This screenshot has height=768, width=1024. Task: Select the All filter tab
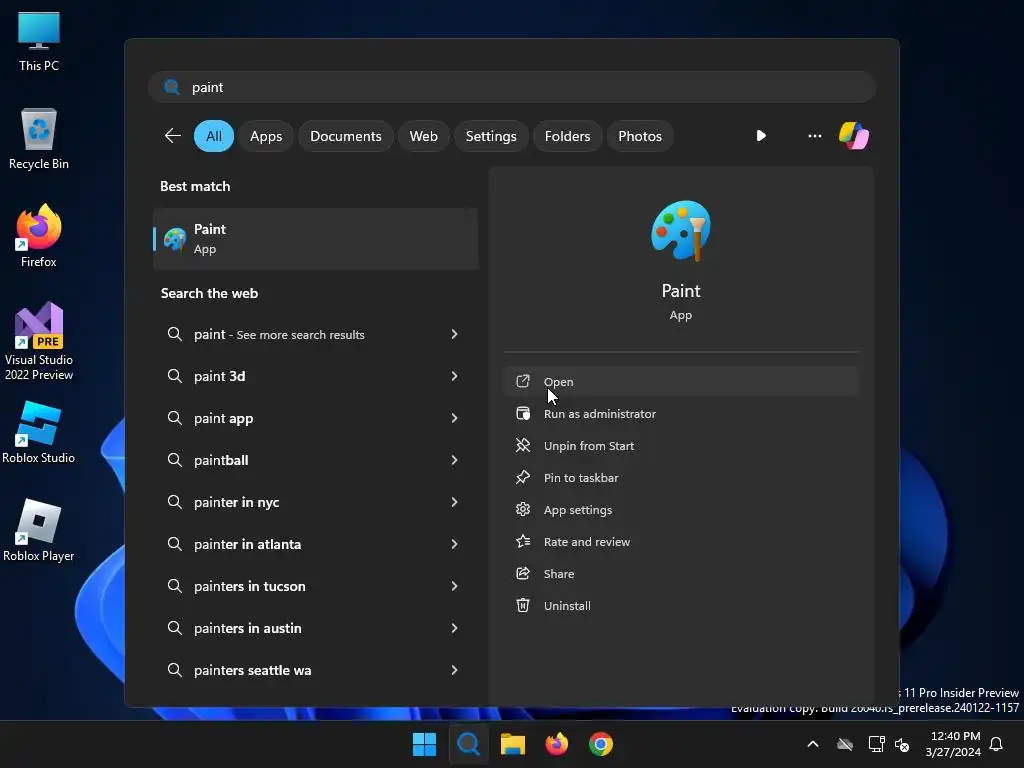point(214,136)
